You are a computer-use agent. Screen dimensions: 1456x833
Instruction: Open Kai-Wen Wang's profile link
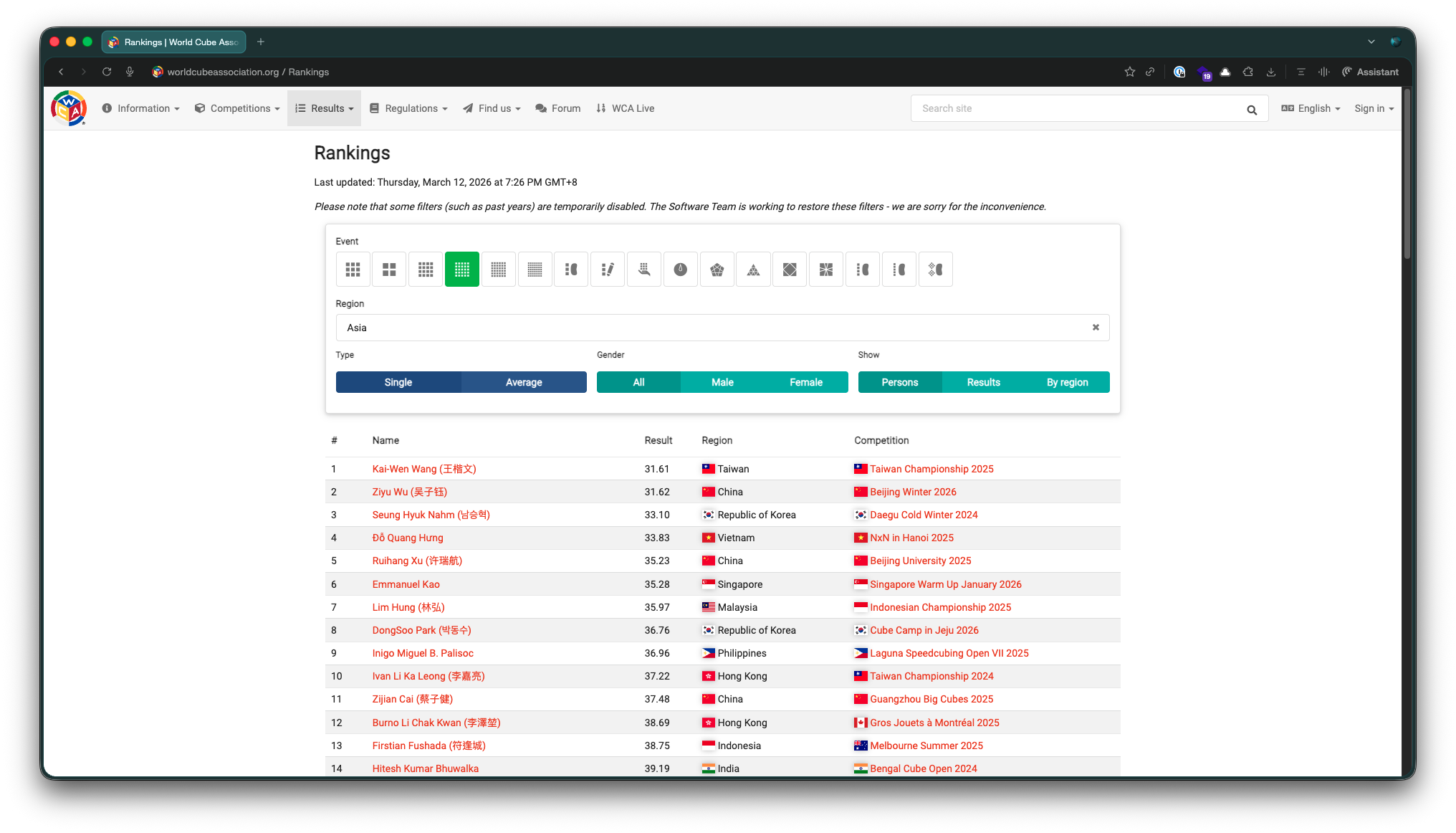423,469
